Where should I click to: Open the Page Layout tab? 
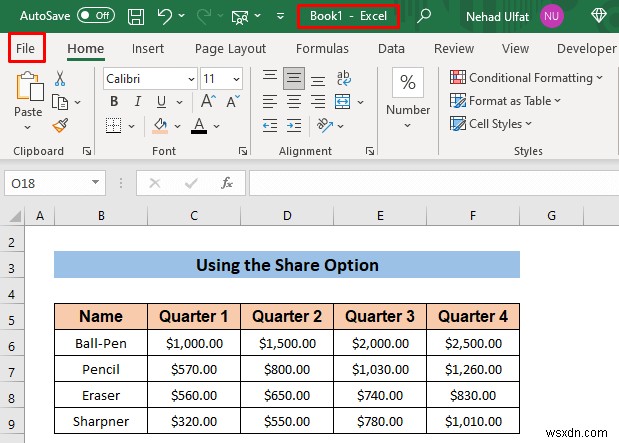[x=231, y=49]
